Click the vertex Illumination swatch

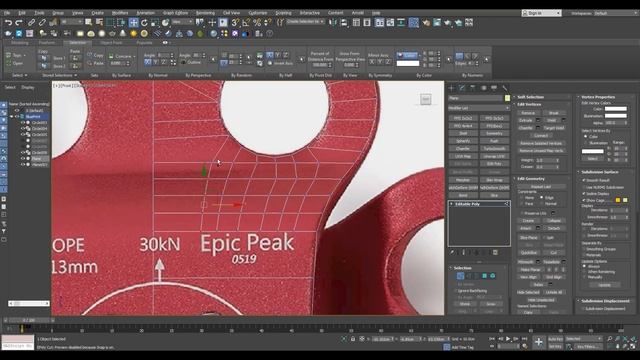coord(616,116)
